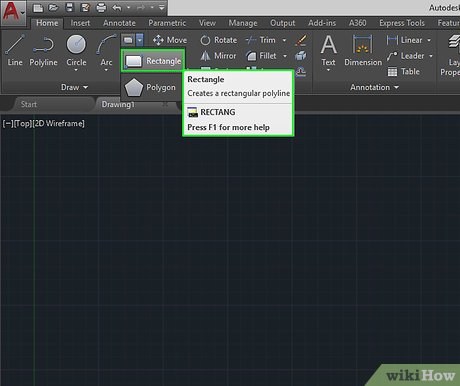
Task: Switch to the Home ribbon tab
Action: tap(47, 23)
